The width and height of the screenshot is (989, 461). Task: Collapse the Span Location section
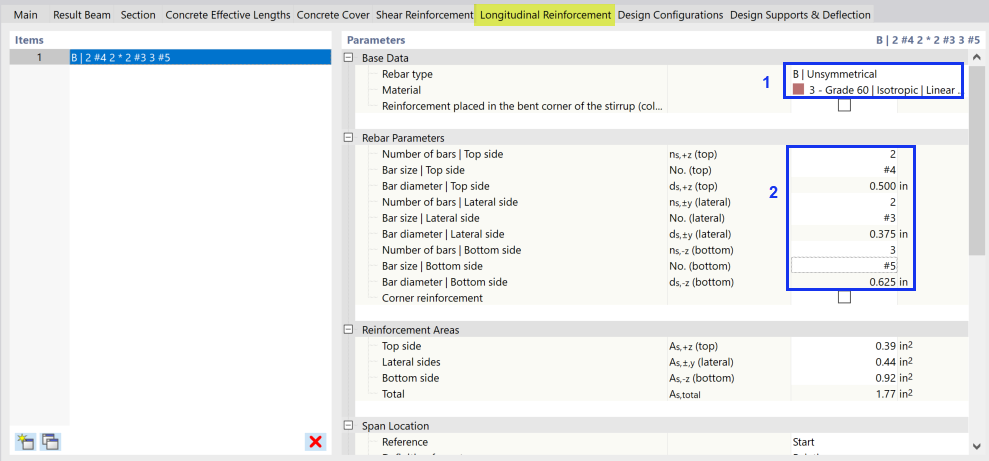coord(349,426)
